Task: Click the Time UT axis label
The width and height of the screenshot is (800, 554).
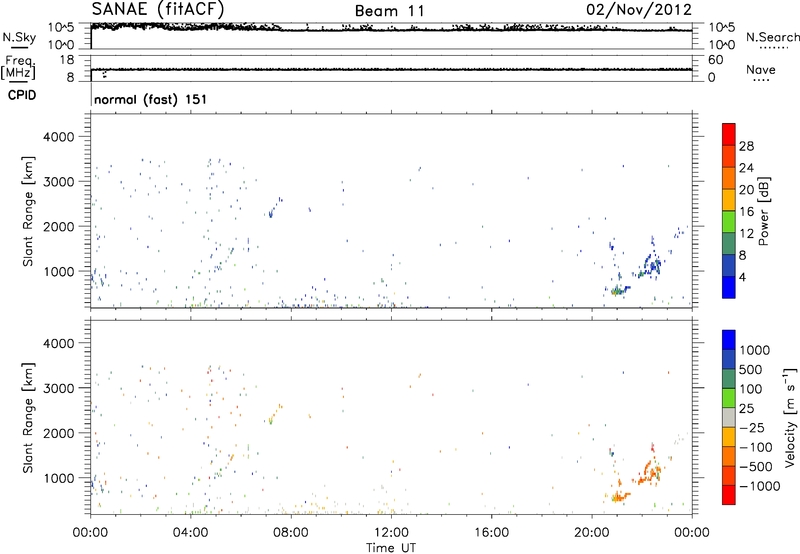Action: click(x=391, y=548)
